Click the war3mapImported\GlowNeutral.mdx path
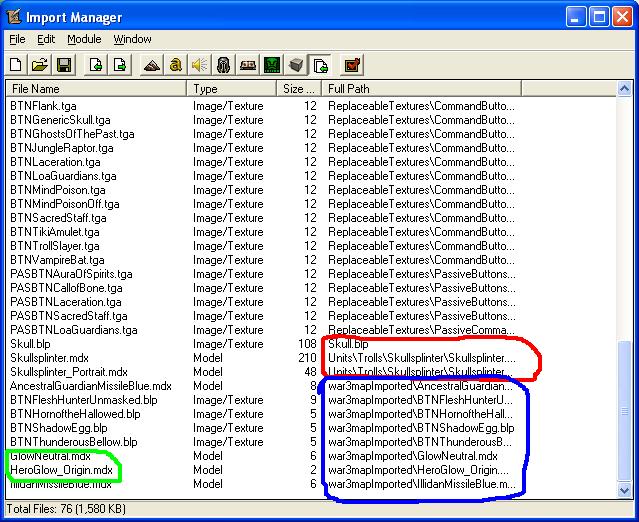639x522 pixels. point(413,456)
